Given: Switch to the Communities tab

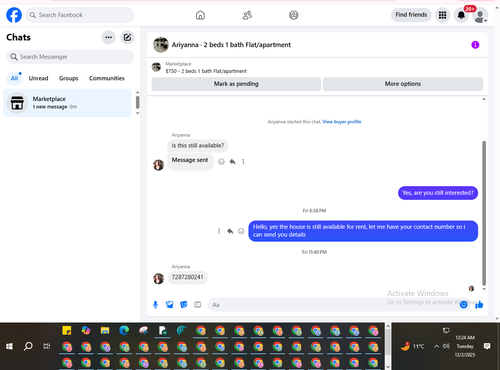Looking at the screenshot, I should (107, 78).
